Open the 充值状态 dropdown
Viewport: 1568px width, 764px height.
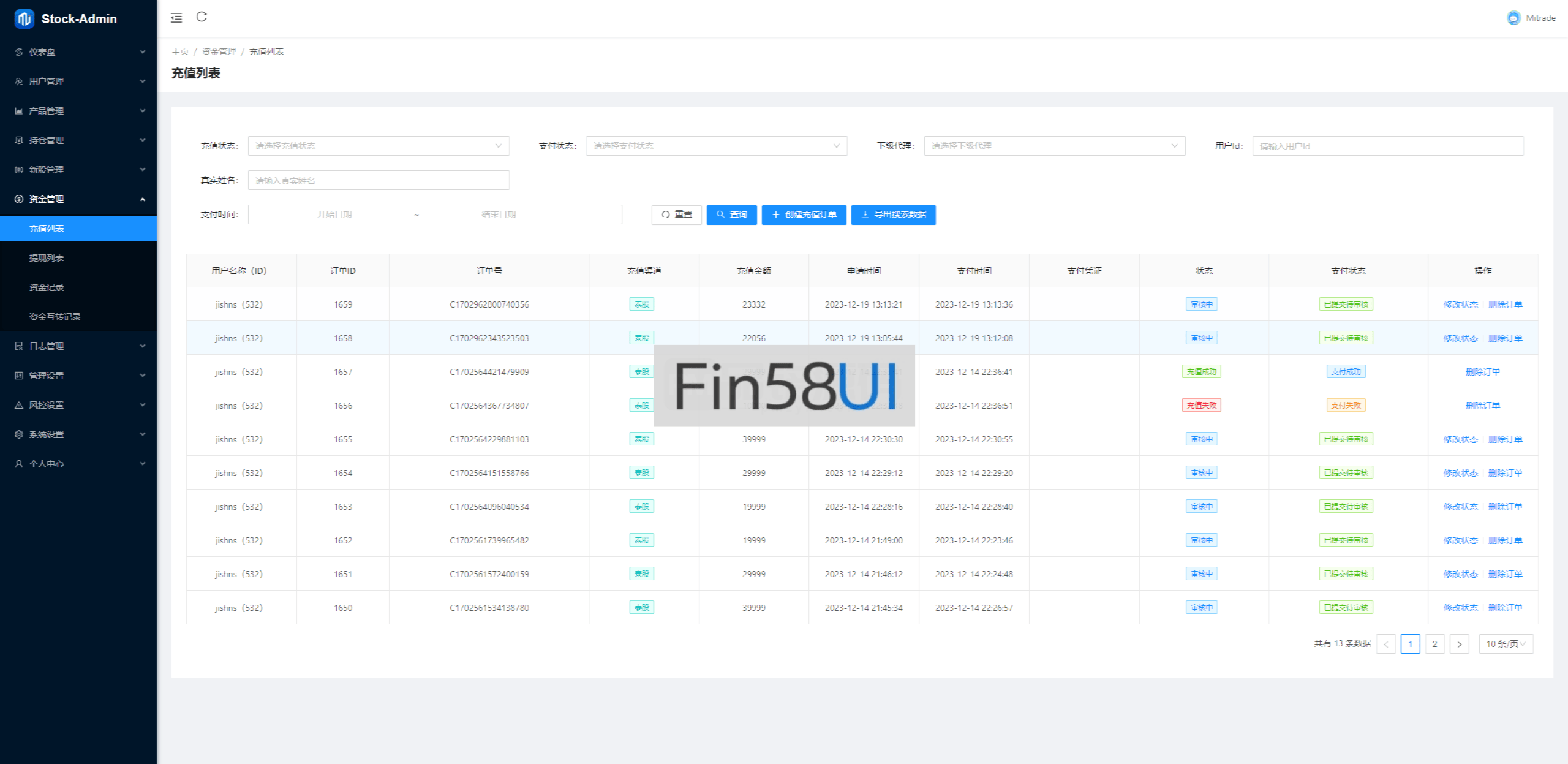pyautogui.click(x=378, y=146)
